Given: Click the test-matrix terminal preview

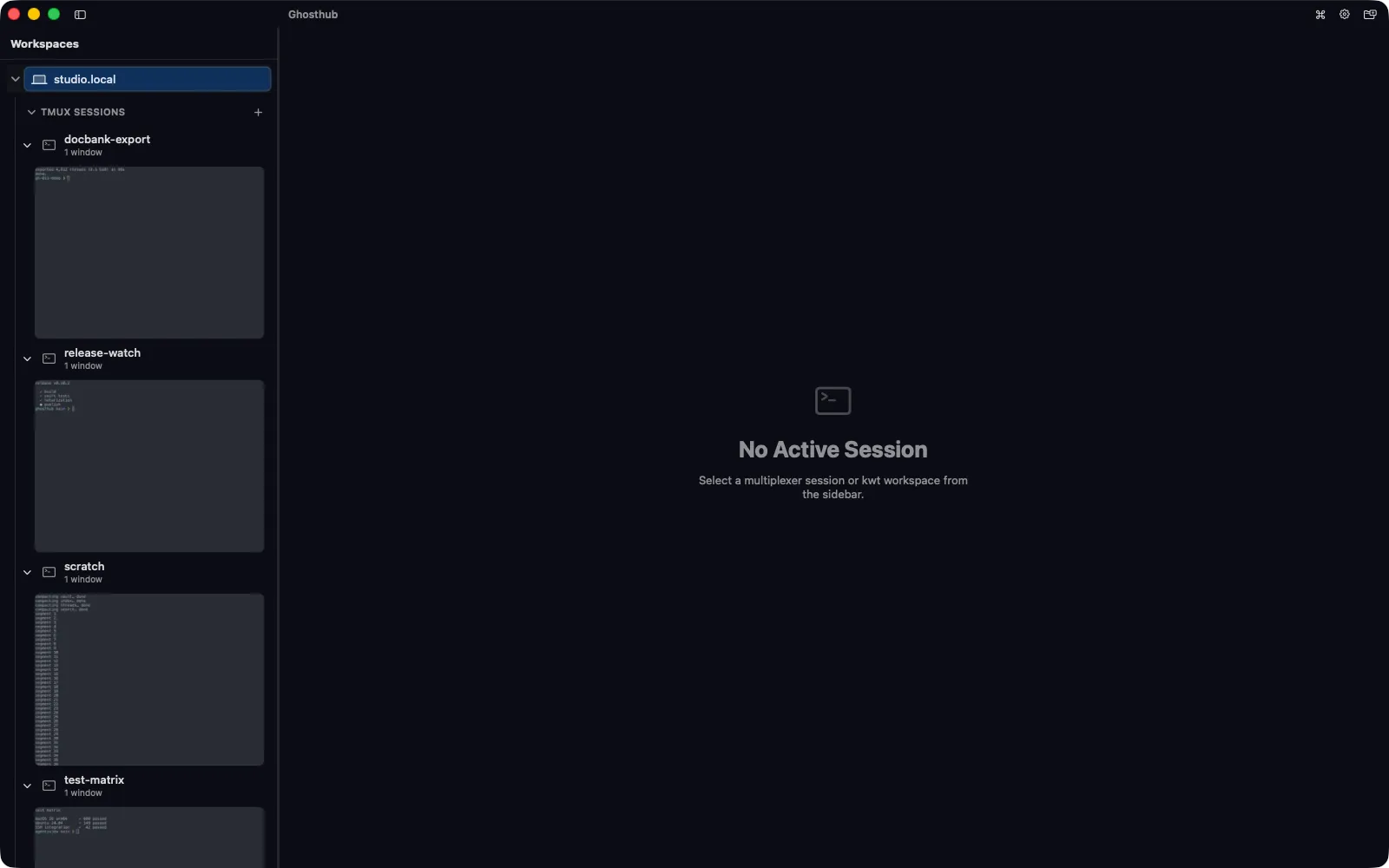Looking at the screenshot, I should click(149, 838).
